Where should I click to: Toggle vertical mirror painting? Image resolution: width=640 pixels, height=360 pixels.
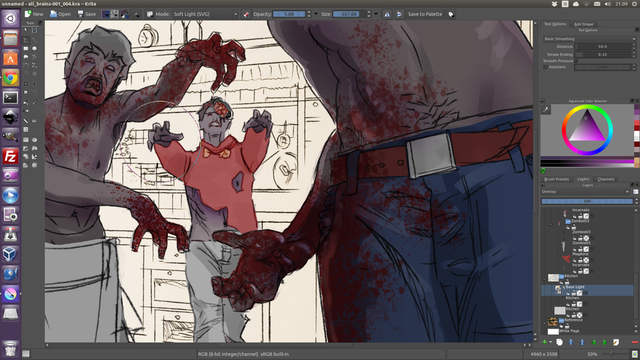(x=399, y=14)
